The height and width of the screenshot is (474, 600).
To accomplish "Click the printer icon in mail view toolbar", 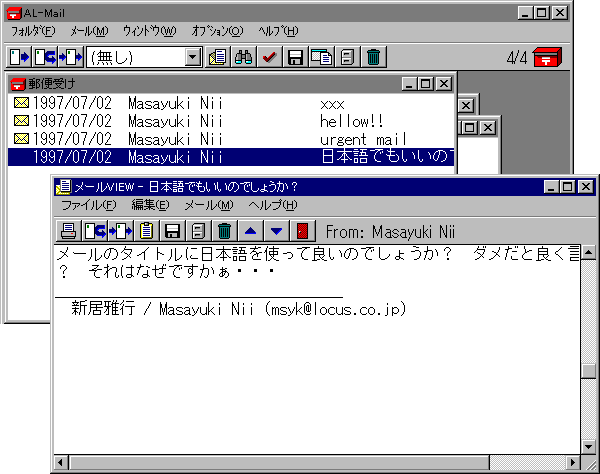I will [68, 231].
